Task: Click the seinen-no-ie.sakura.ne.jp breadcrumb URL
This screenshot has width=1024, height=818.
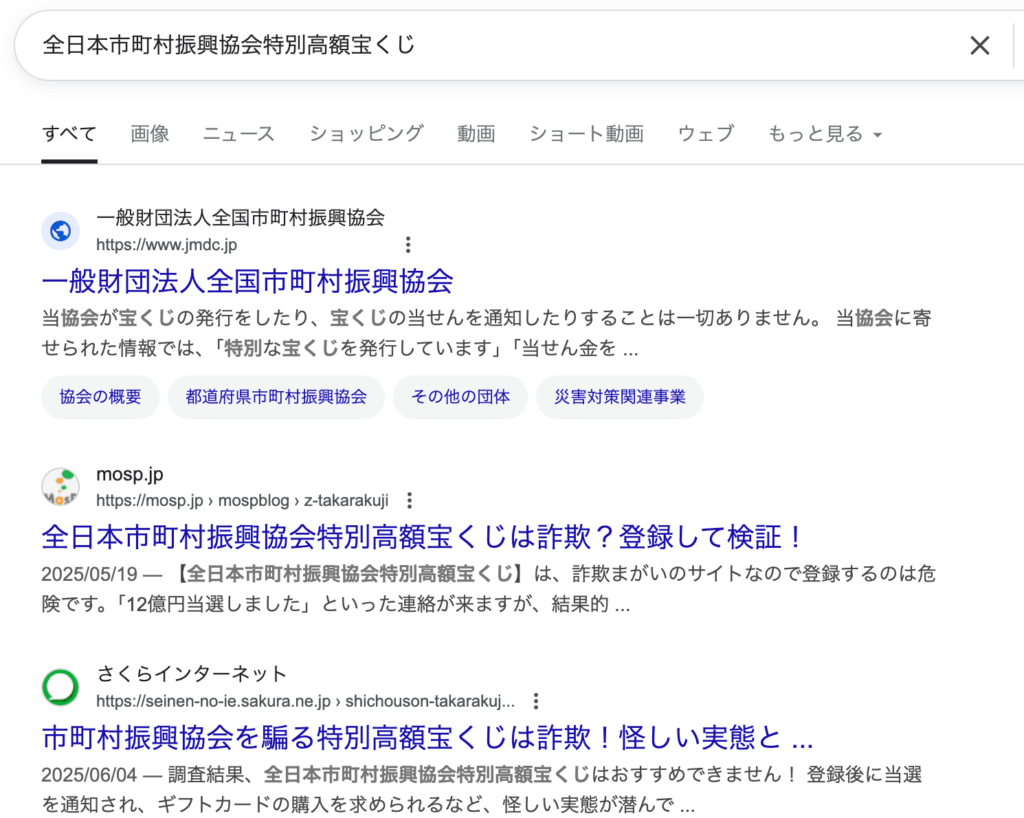Action: coord(306,701)
